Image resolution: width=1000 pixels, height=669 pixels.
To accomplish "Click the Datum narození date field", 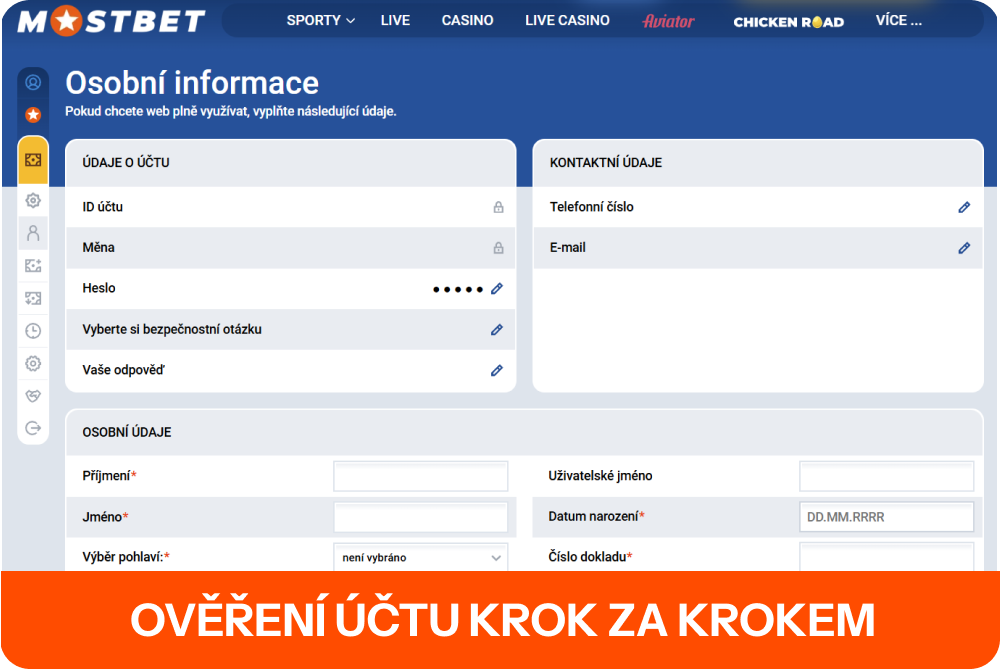I will click(x=886, y=517).
